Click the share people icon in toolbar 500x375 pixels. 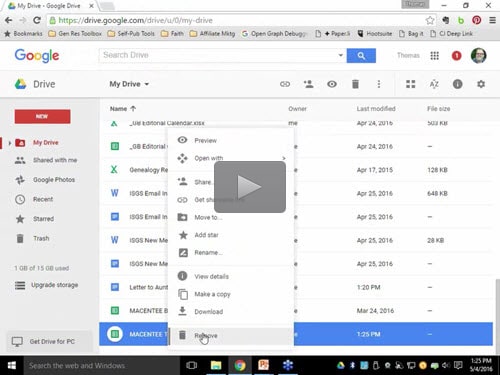point(308,84)
